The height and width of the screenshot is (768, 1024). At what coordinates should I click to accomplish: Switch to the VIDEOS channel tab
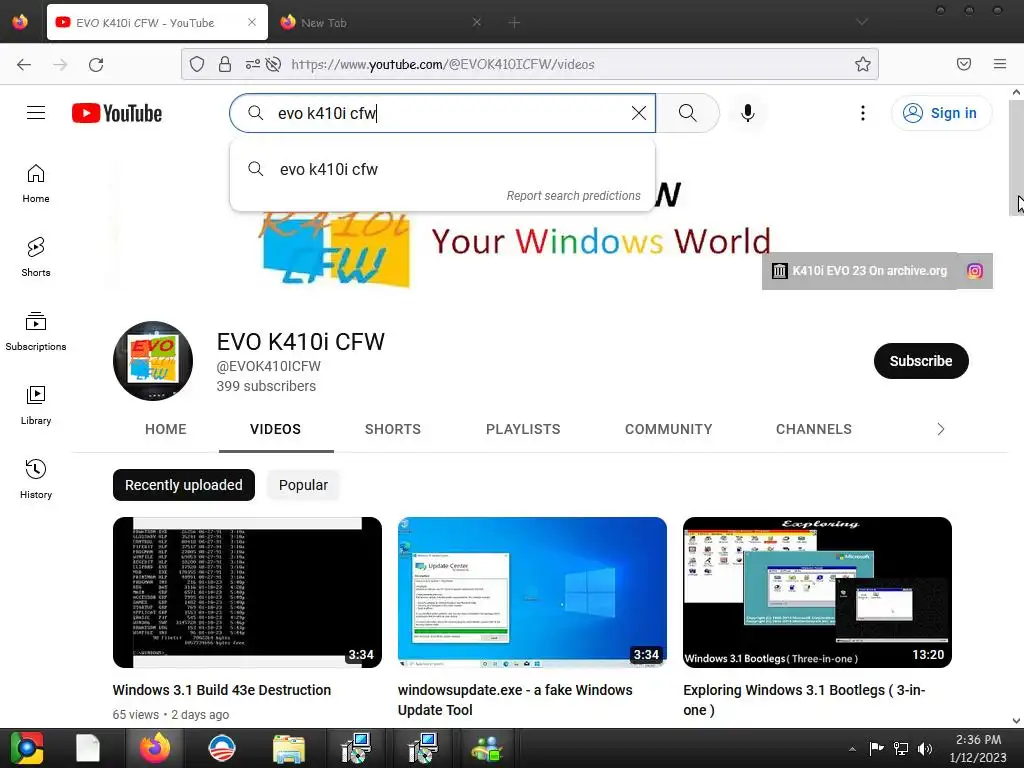[x=276, y=429]
